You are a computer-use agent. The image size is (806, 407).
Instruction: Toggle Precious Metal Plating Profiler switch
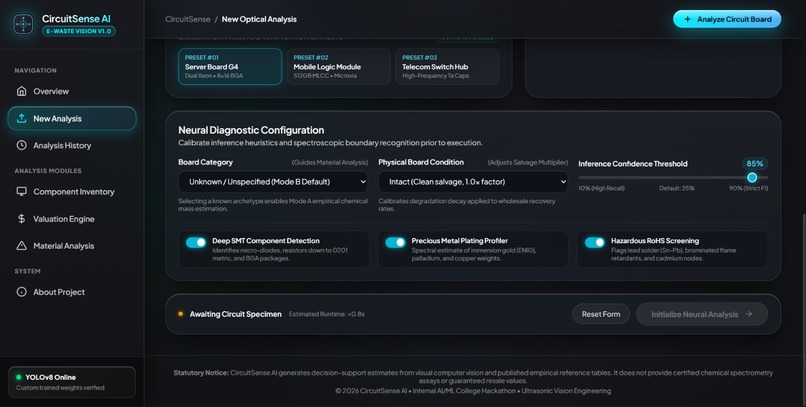click(395, 242)
